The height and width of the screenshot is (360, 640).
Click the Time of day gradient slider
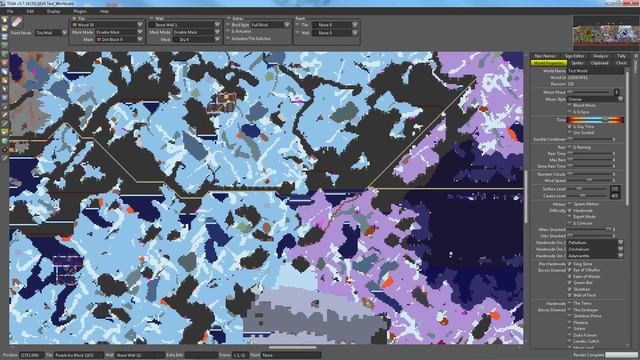pyautogui.click(x=596, y=120)
